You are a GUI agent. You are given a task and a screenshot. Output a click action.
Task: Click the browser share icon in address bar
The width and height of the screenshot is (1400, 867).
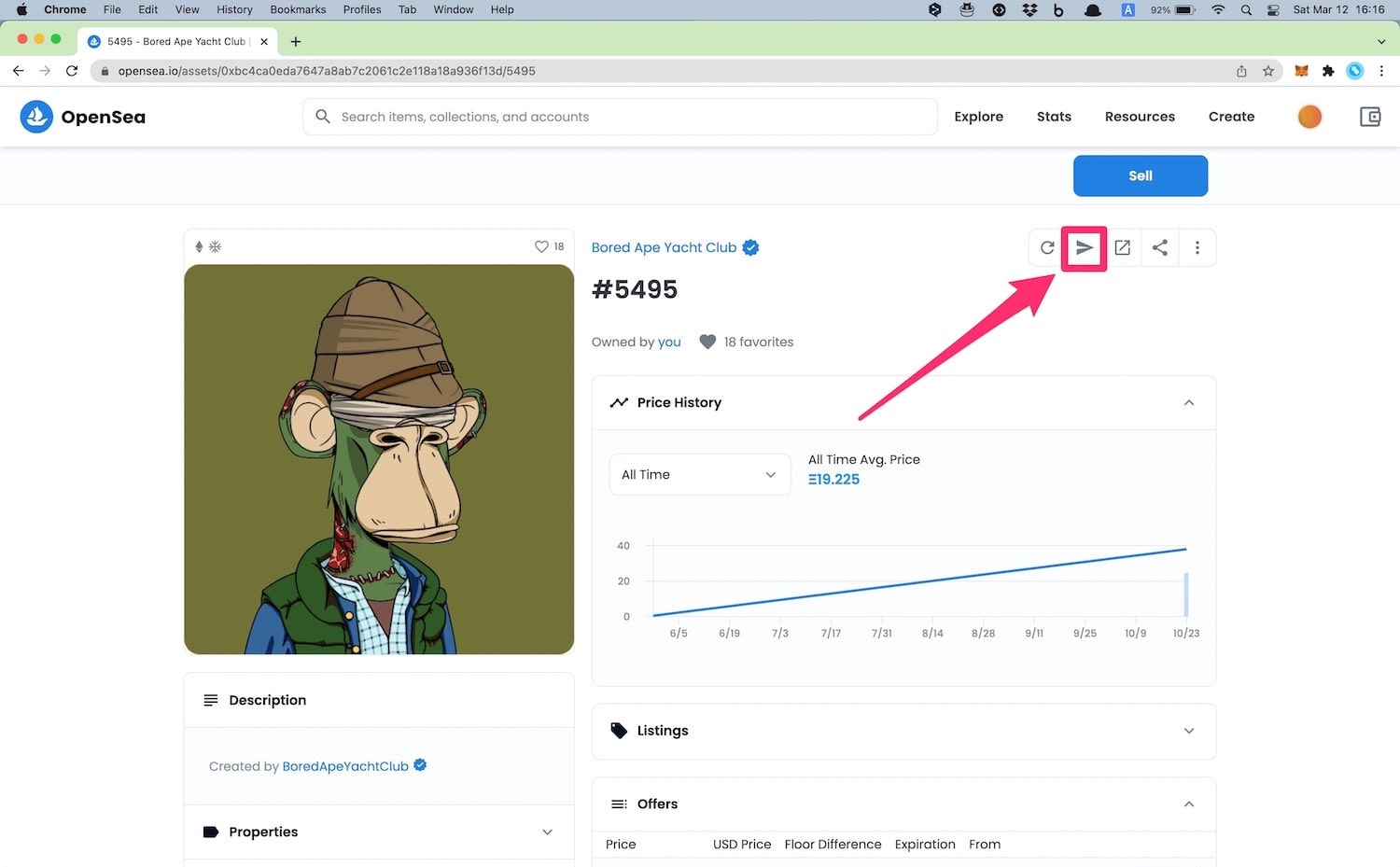[1241, 71]
